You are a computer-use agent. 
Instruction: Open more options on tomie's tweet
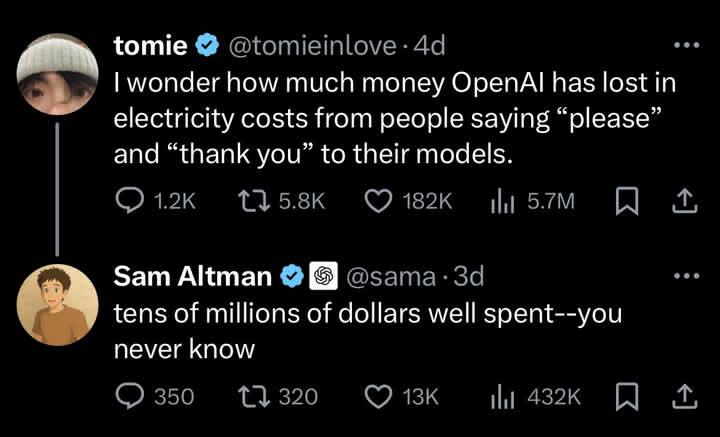pyautogui.click(x=684, y=46)
